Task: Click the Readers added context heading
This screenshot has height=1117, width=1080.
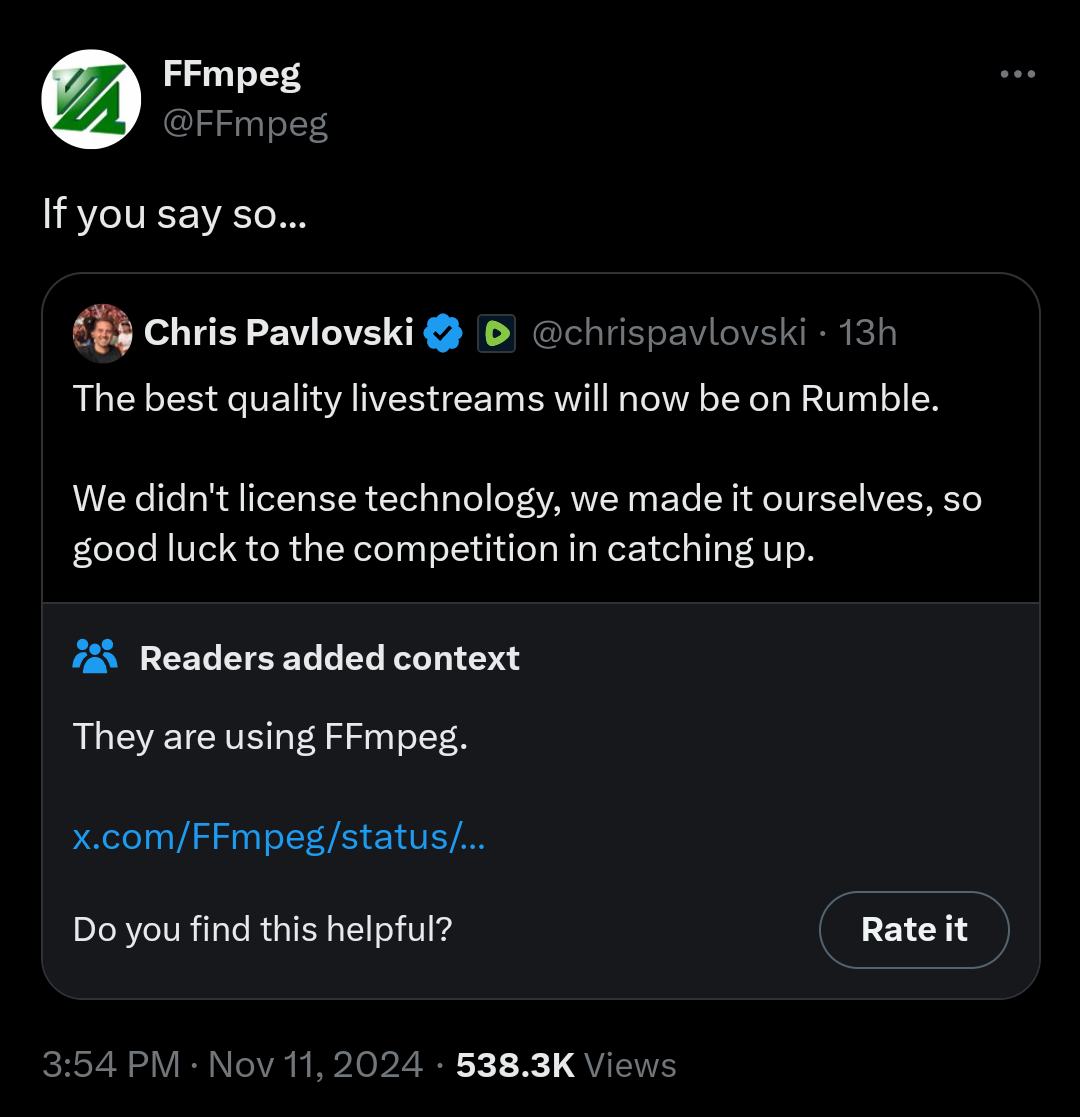Action: [329, 658]
